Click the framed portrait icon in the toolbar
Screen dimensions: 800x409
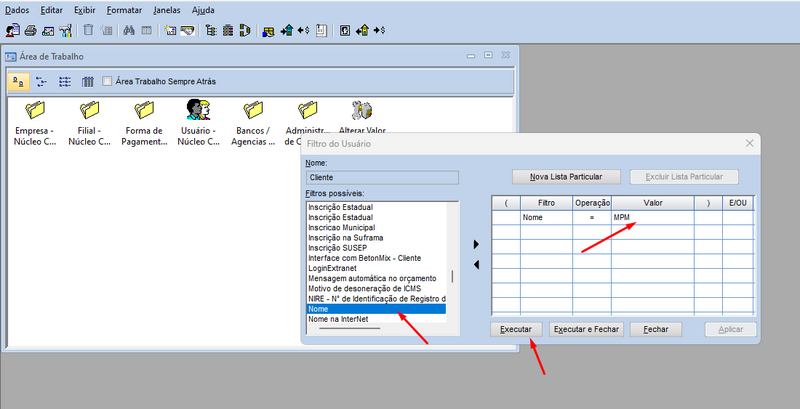(345, 31)
